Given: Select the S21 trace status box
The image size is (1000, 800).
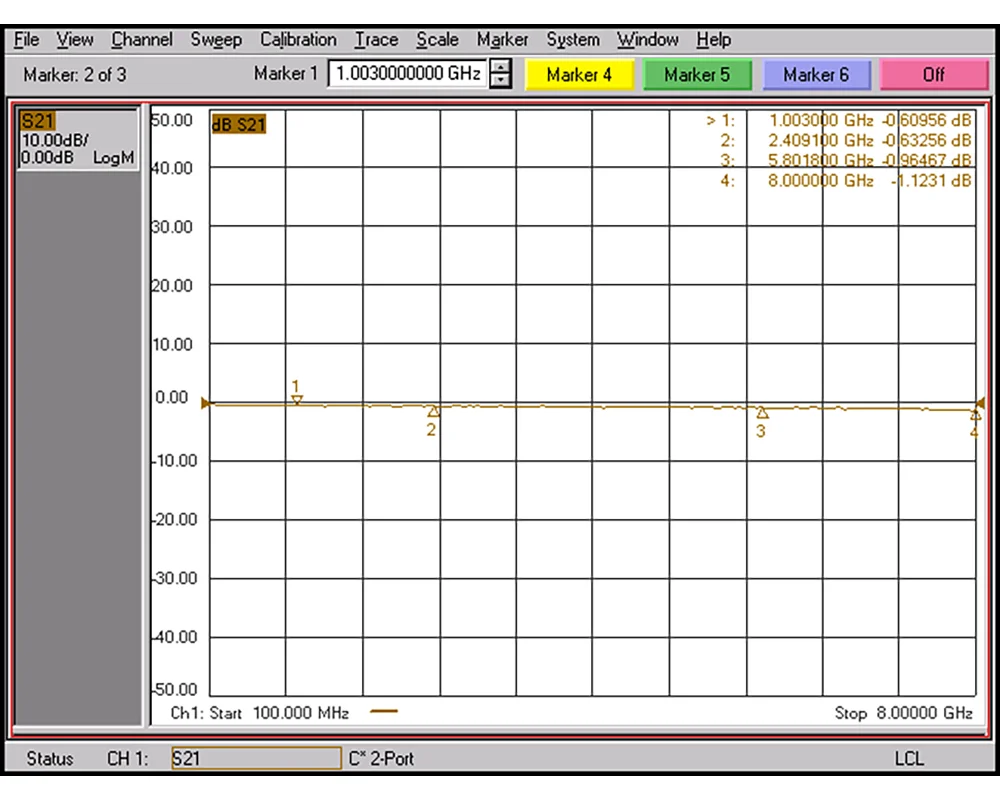Looking at the screenshot, I should [x=77, y=140].
